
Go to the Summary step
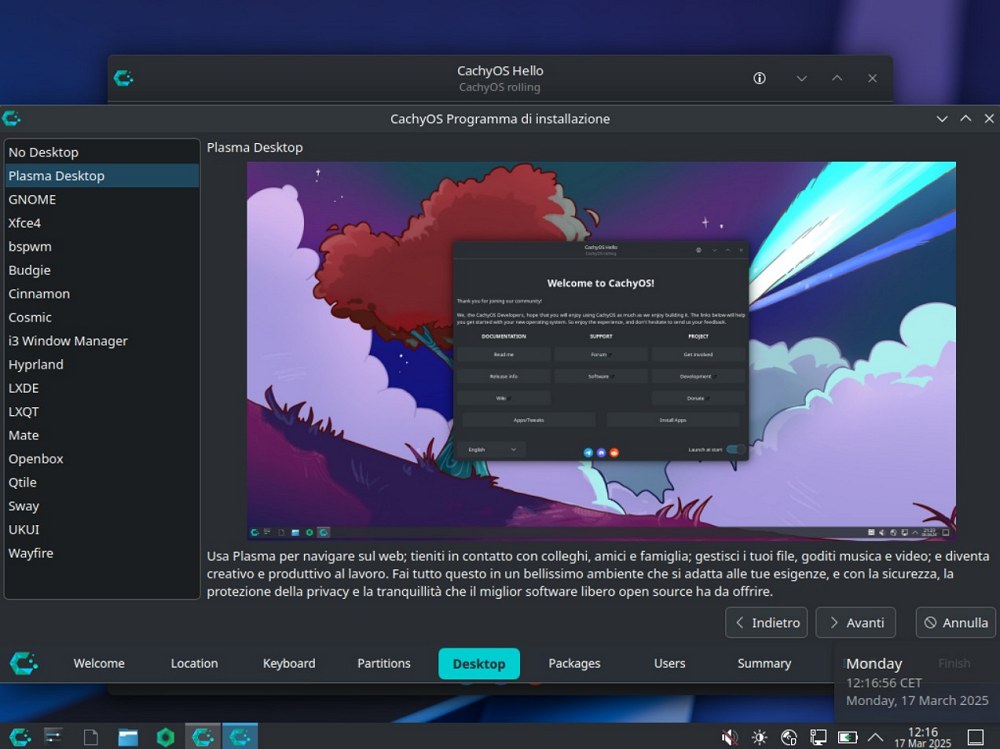[x=764, y=664]
